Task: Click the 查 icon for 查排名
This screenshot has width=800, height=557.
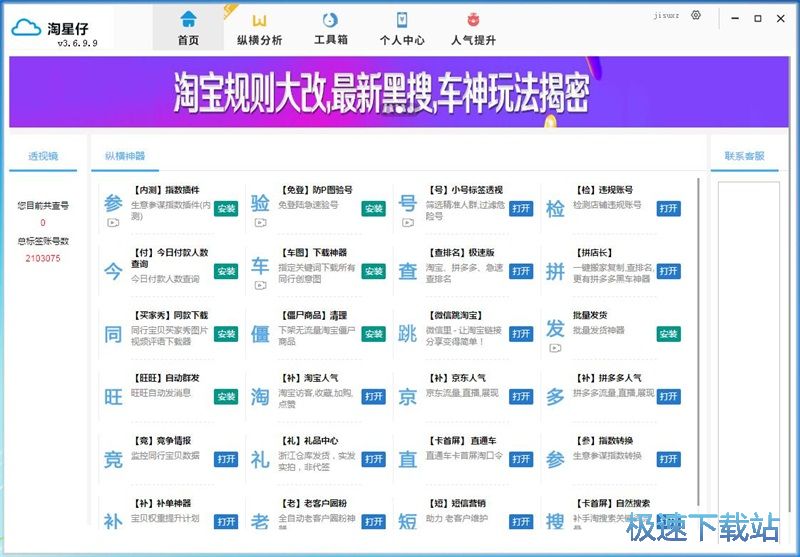Action: pos(408,271)
